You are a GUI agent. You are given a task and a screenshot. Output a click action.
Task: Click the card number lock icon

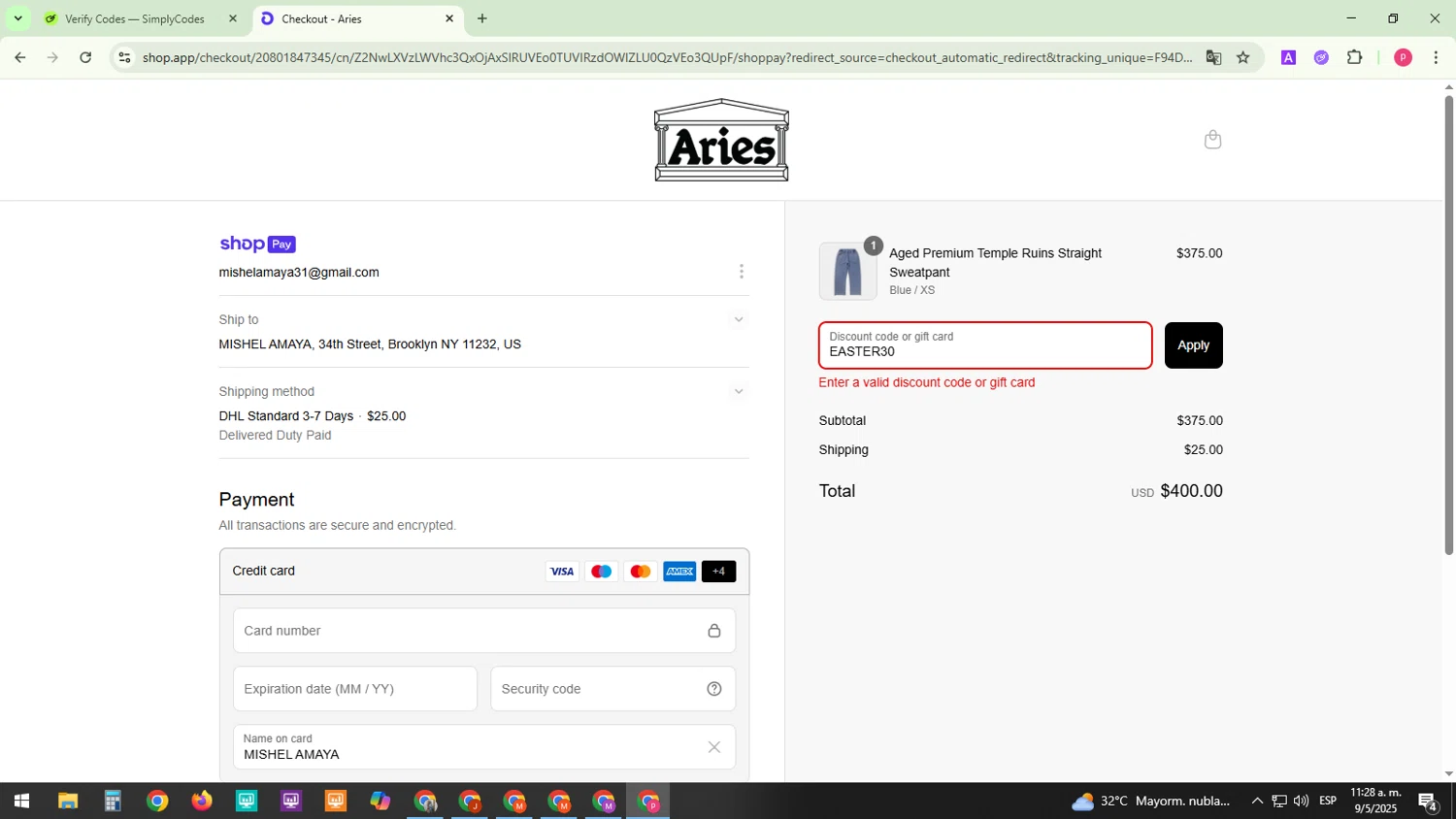714,631
